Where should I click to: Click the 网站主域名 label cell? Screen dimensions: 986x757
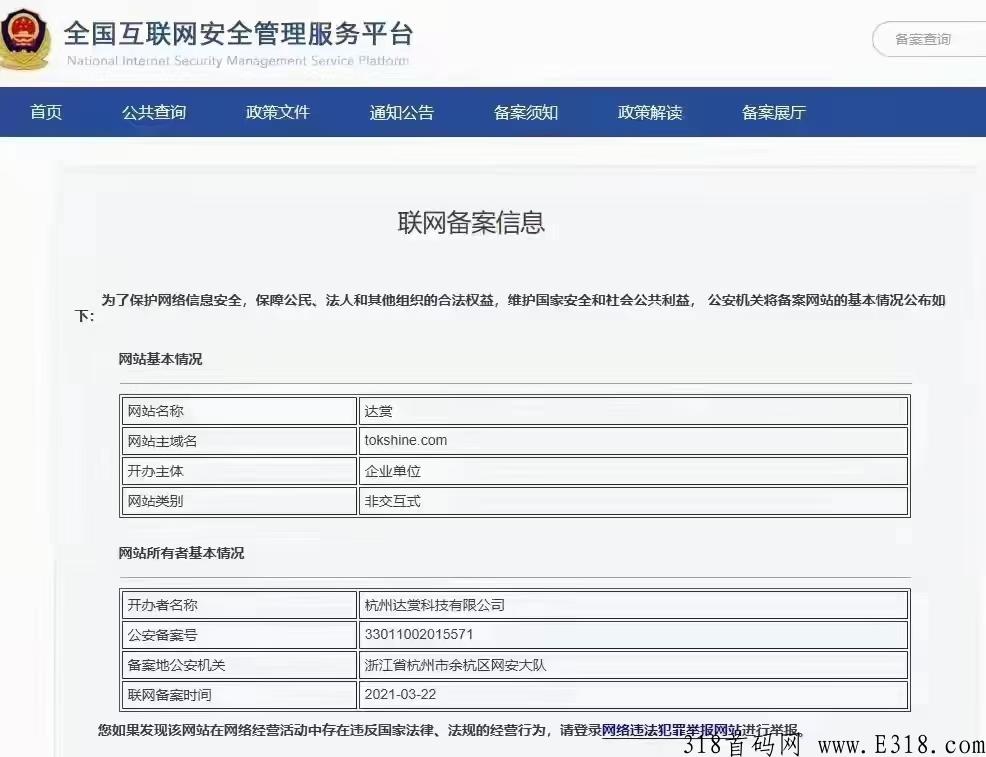click(239, 441)
